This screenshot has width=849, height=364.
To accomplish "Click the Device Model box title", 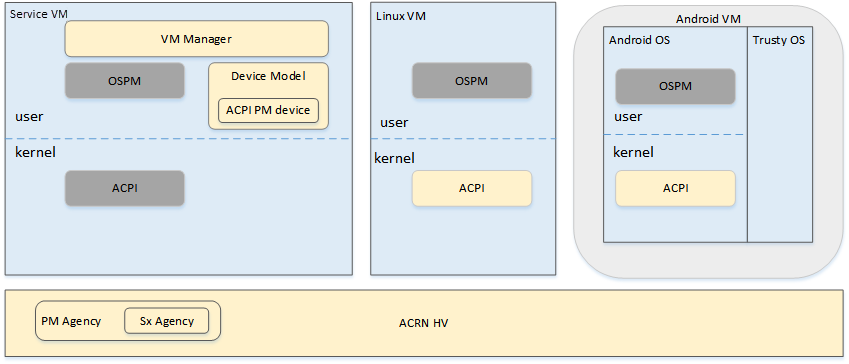I will pyautogui.click(x=268, y=76).
